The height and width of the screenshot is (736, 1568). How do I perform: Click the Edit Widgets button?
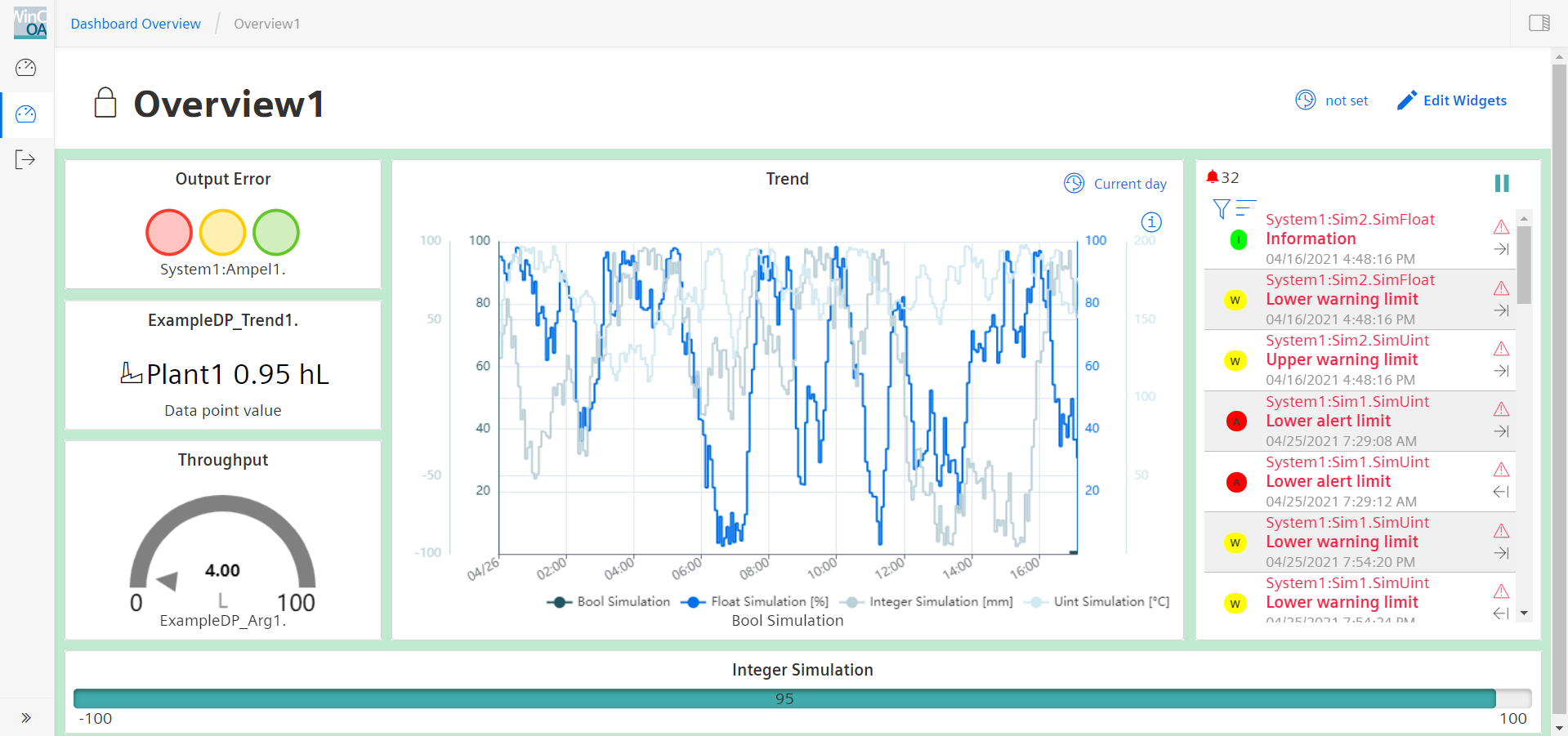click(1451, 100)
